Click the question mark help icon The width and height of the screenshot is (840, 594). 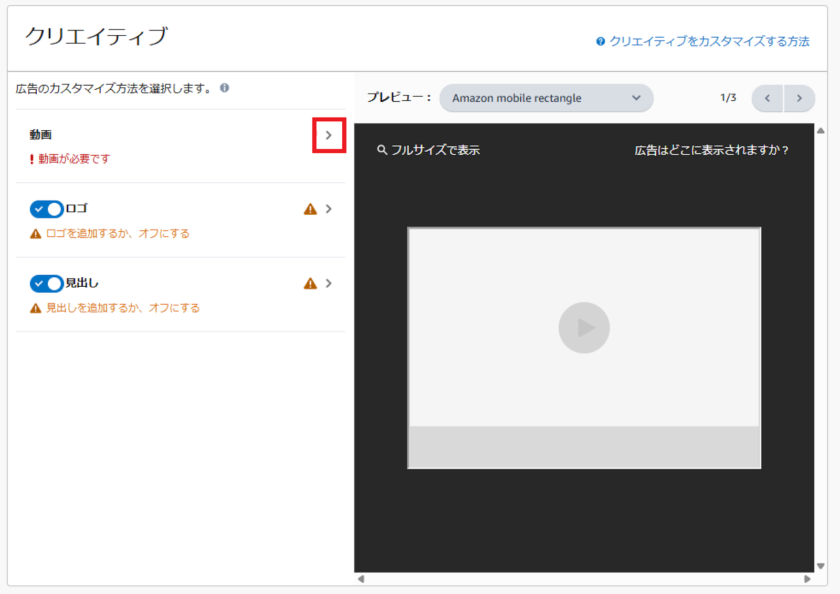click(600, 42)
